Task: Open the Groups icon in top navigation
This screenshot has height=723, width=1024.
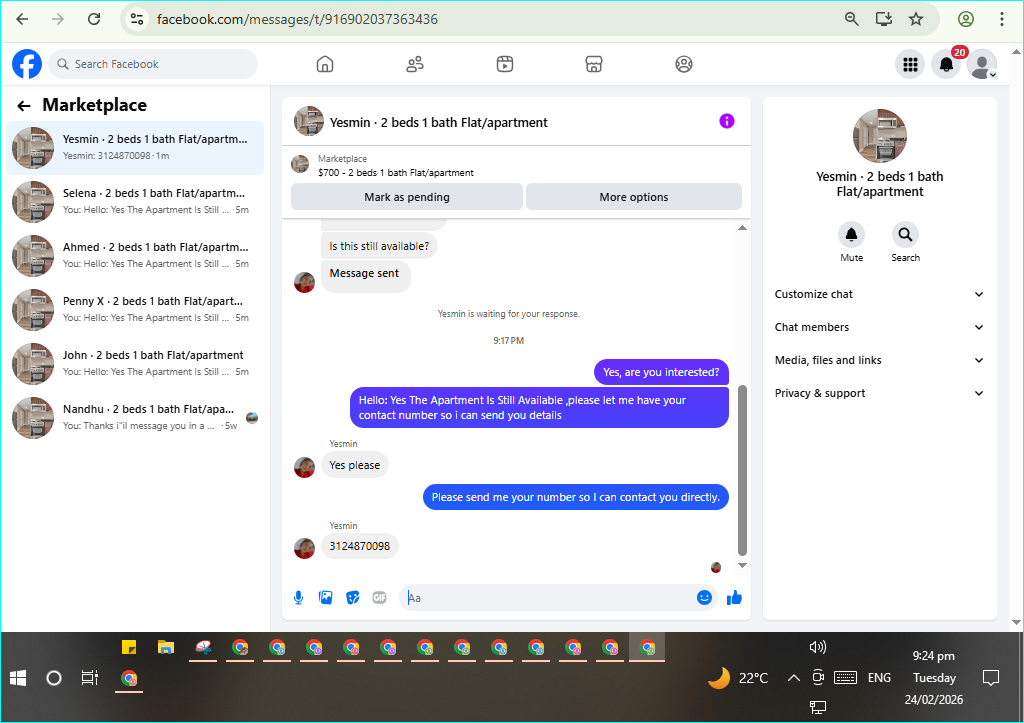Action: tap(684, 64)
